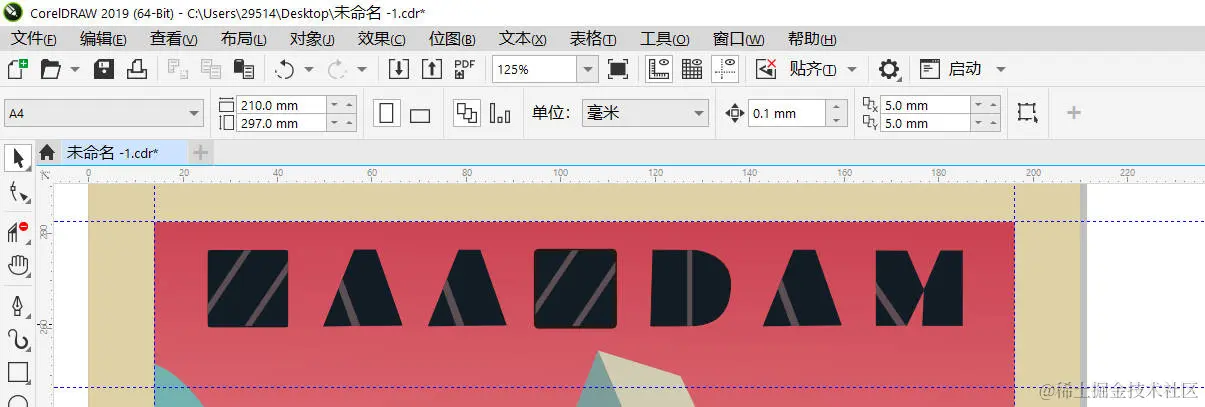
Task: Open the 查看 menu
Action: click(x=174, y=39)
